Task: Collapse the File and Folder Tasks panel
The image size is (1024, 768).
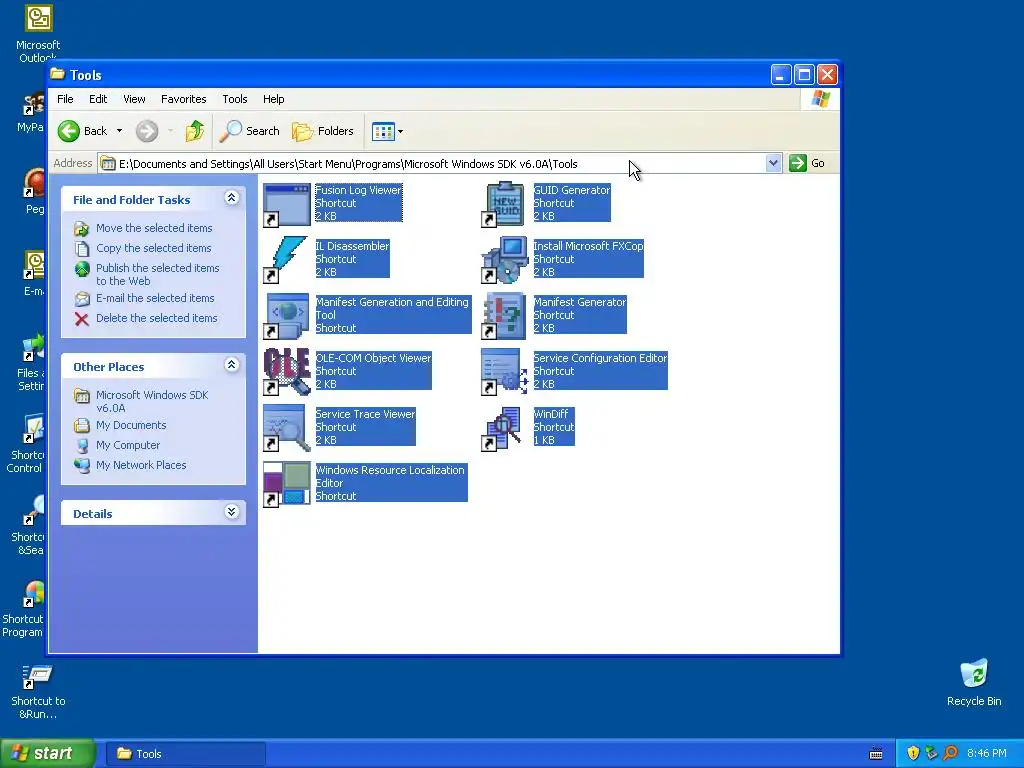Action: point(231,198)
